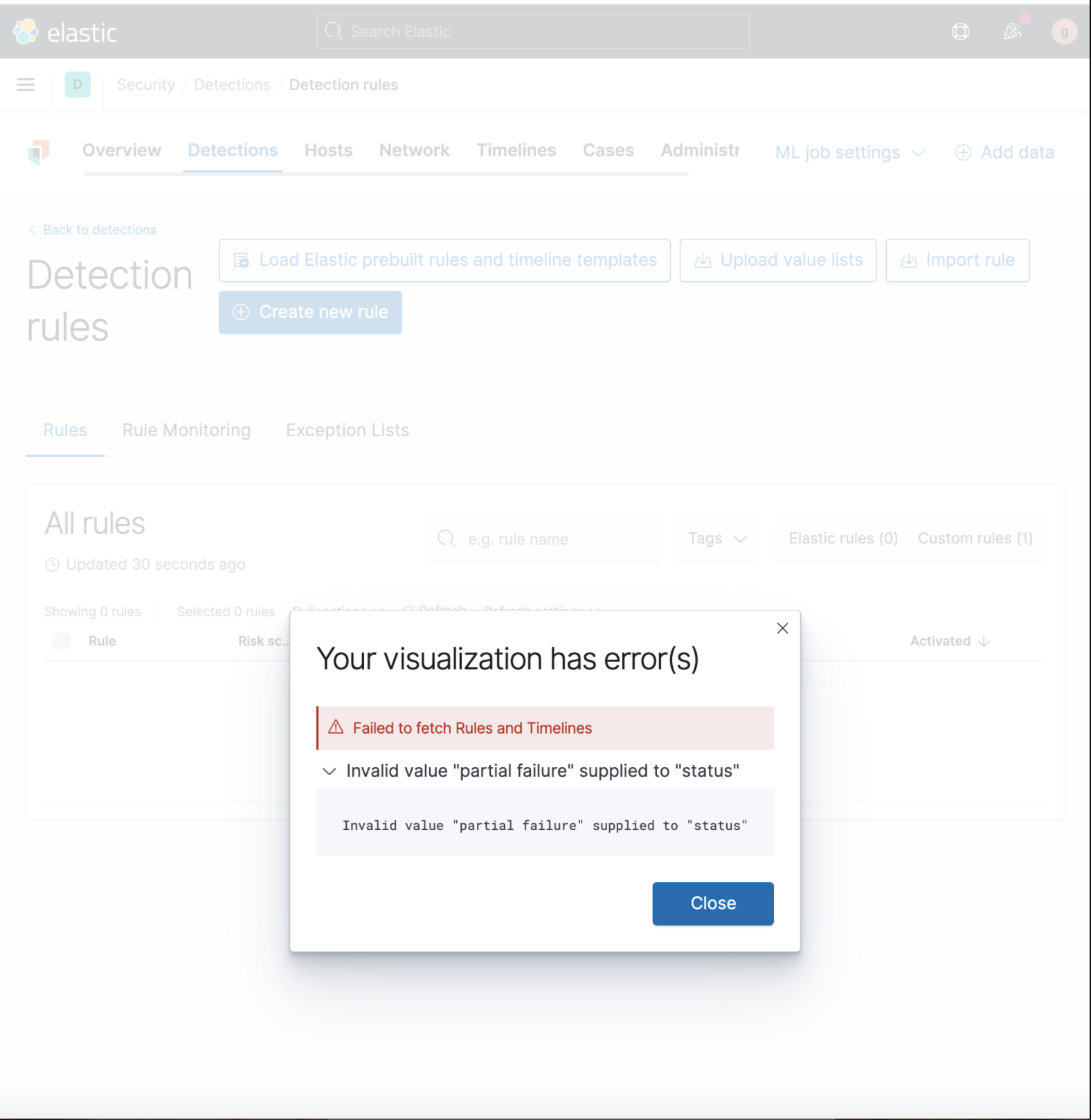Click the Security breadcrumb link

pyautogui.click(x=146, y=84)
